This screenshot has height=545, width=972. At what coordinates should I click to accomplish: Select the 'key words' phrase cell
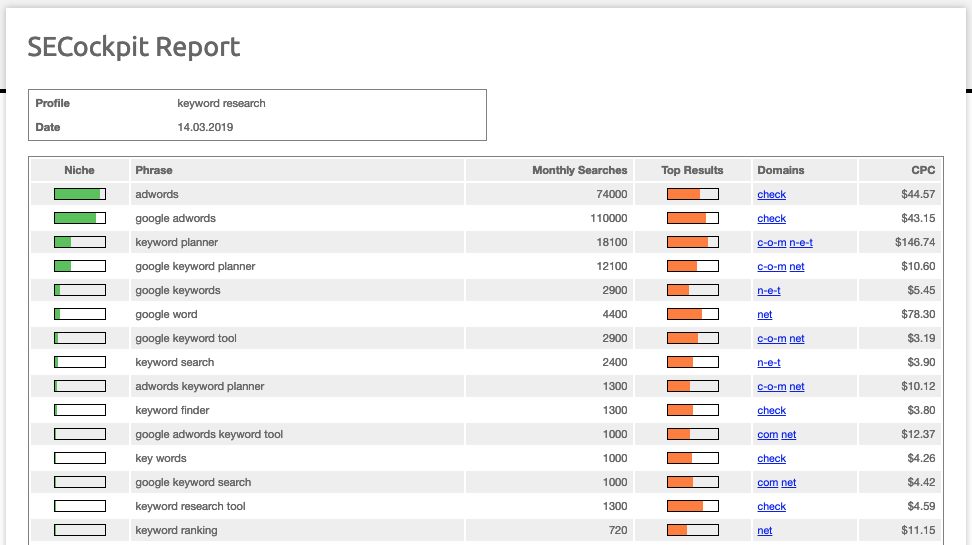coord(161,459)
